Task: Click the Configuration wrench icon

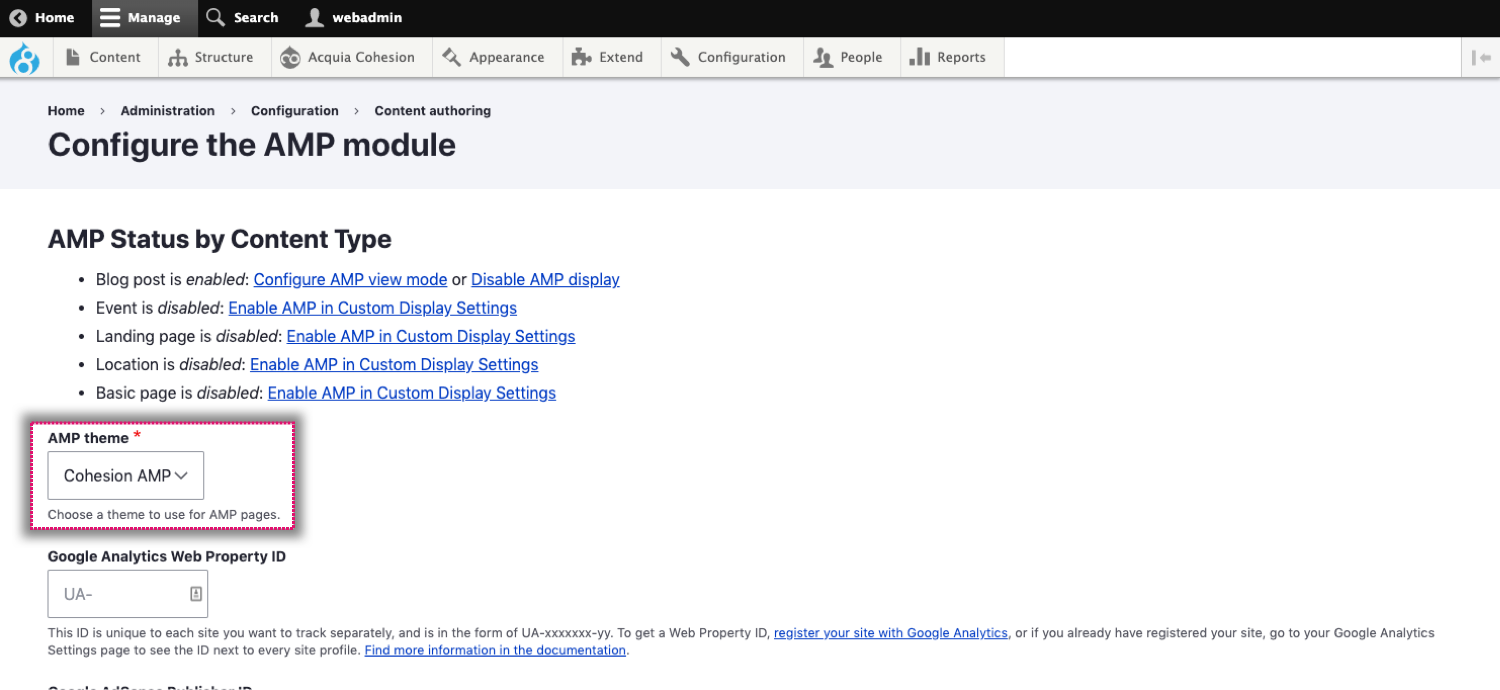Action: 680,57
